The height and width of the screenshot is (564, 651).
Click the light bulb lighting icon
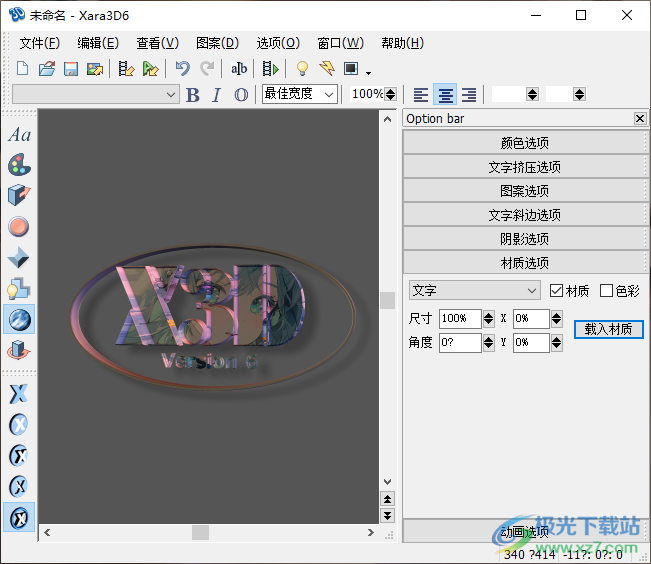[x=303, y=69]
